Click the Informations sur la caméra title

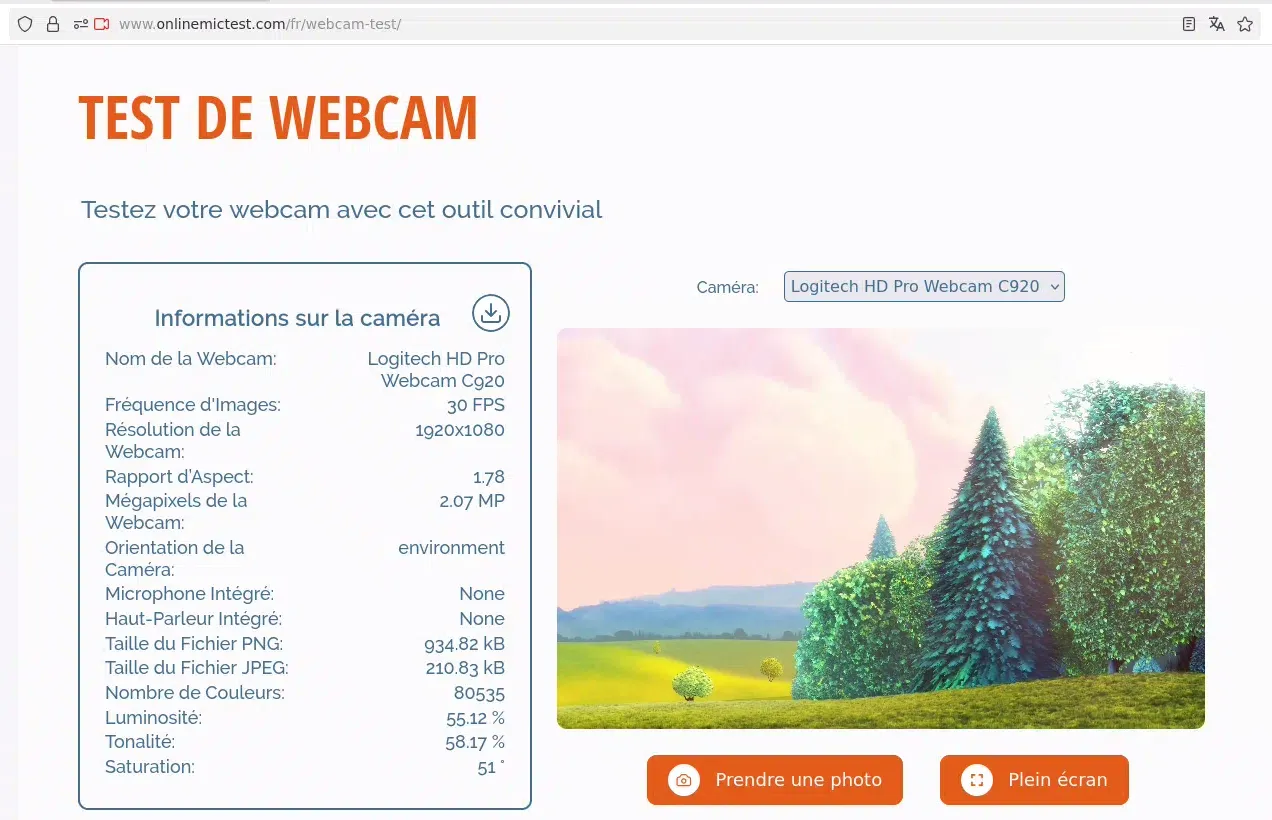pos(297,318)
